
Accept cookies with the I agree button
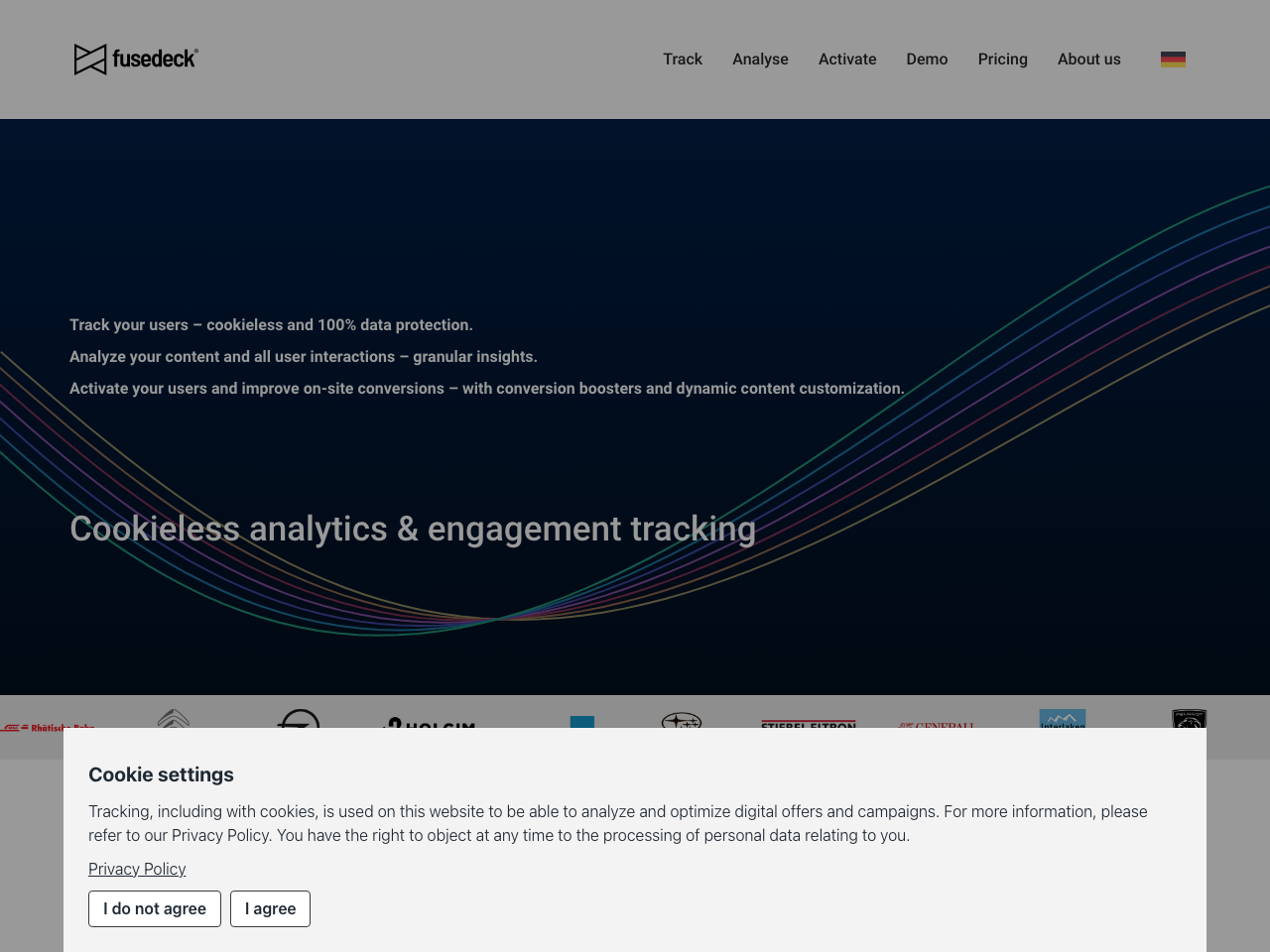pyautogui.click(x=270, y=907)
